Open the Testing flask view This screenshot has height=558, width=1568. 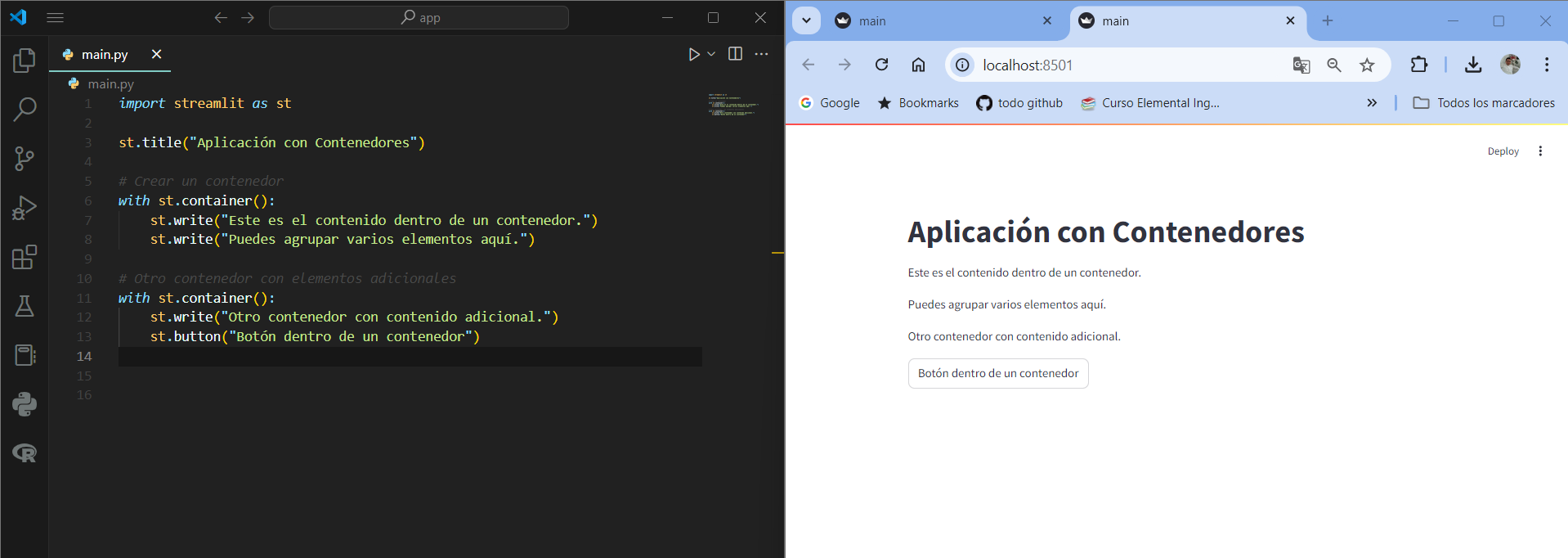point(25,306)
